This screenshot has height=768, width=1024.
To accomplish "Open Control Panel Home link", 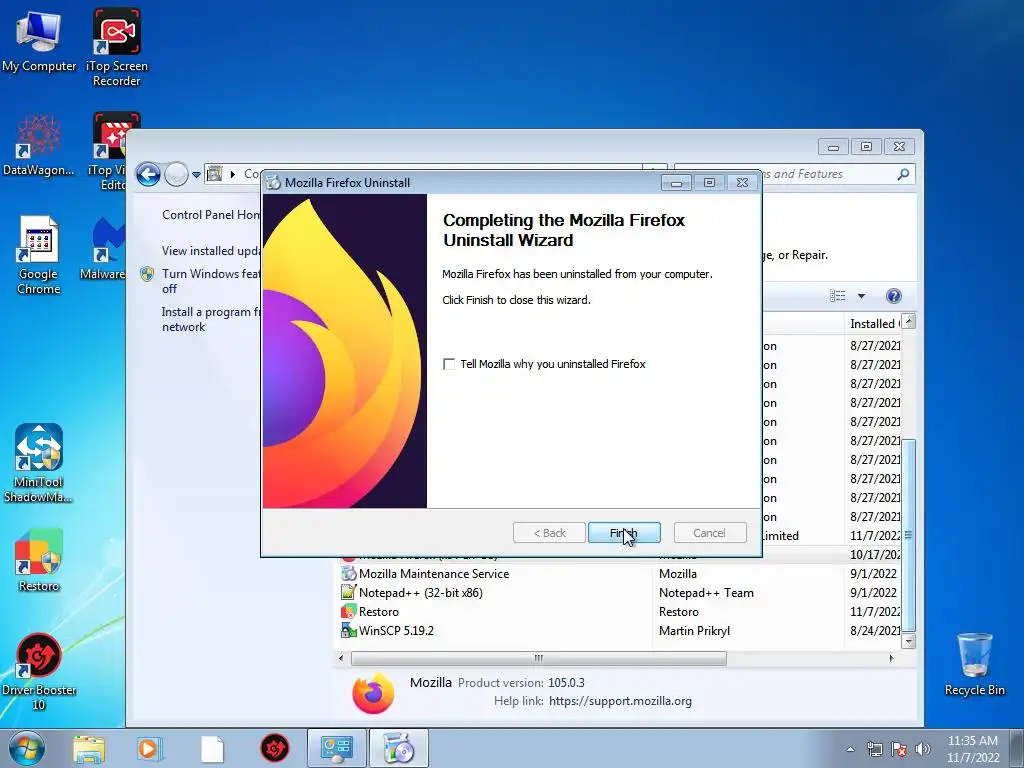I will click(x=211, y=215).
